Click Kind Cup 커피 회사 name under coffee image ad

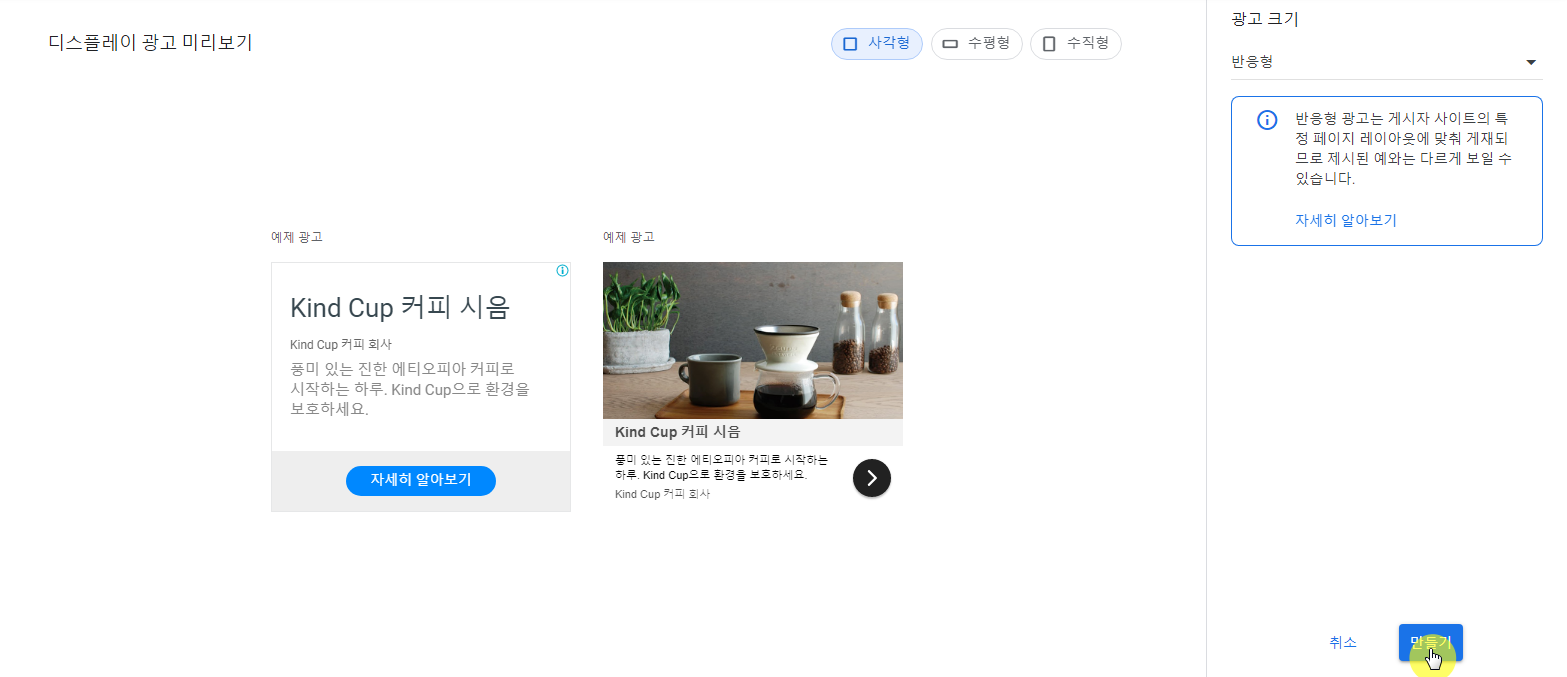(662, 494)
